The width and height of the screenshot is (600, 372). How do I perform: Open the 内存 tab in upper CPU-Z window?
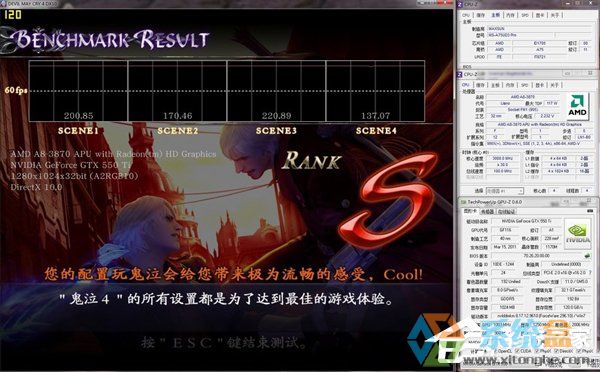(x=510, y=15)
